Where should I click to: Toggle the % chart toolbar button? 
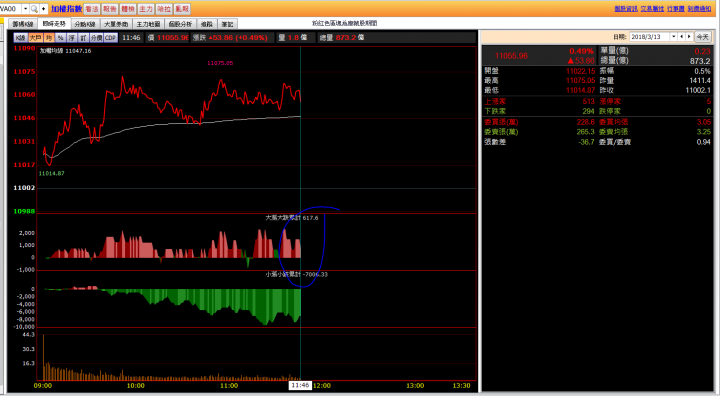click(61, 38)
